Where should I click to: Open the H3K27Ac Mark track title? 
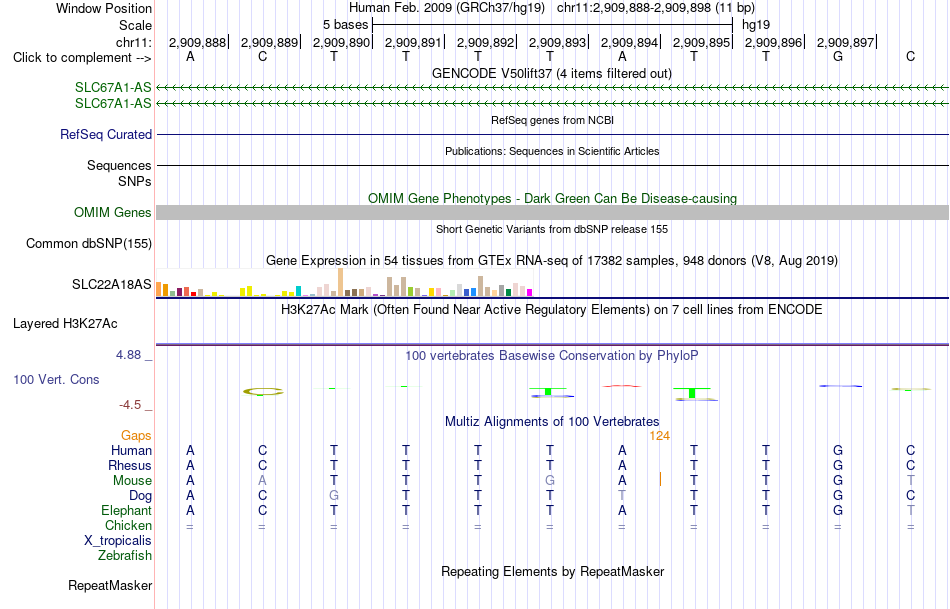click(552, 310)
